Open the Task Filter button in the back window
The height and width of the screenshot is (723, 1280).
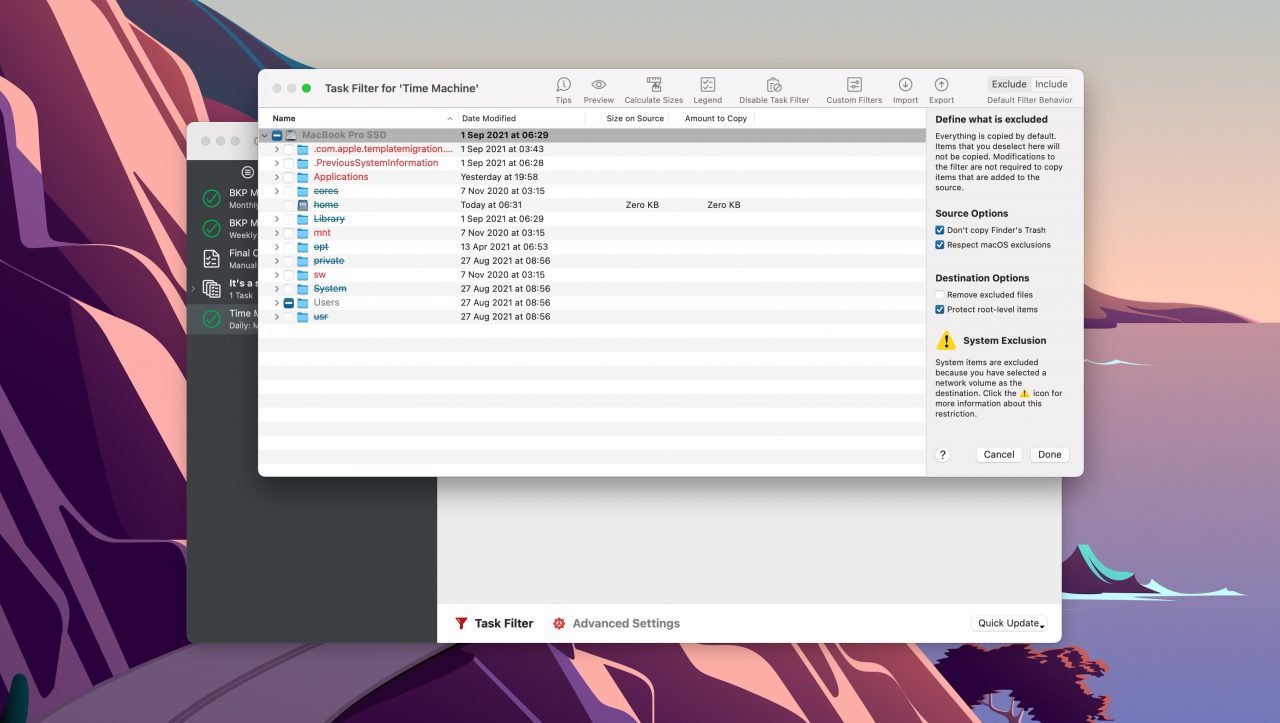[494, 623]
